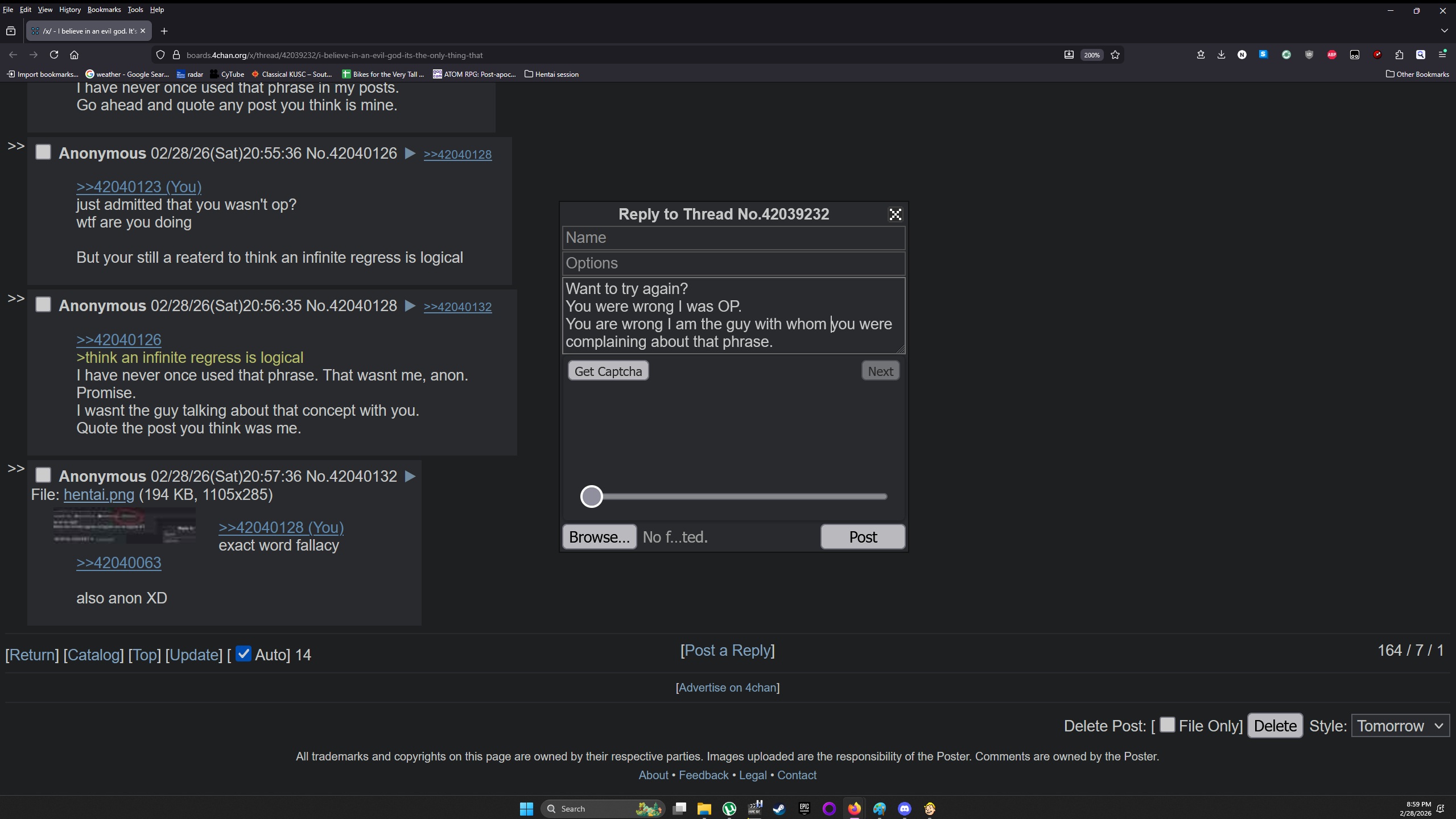The image size is (1456, 819).
Task: Uncheck the Auto update checkbox
Action: tap(244, 654)
